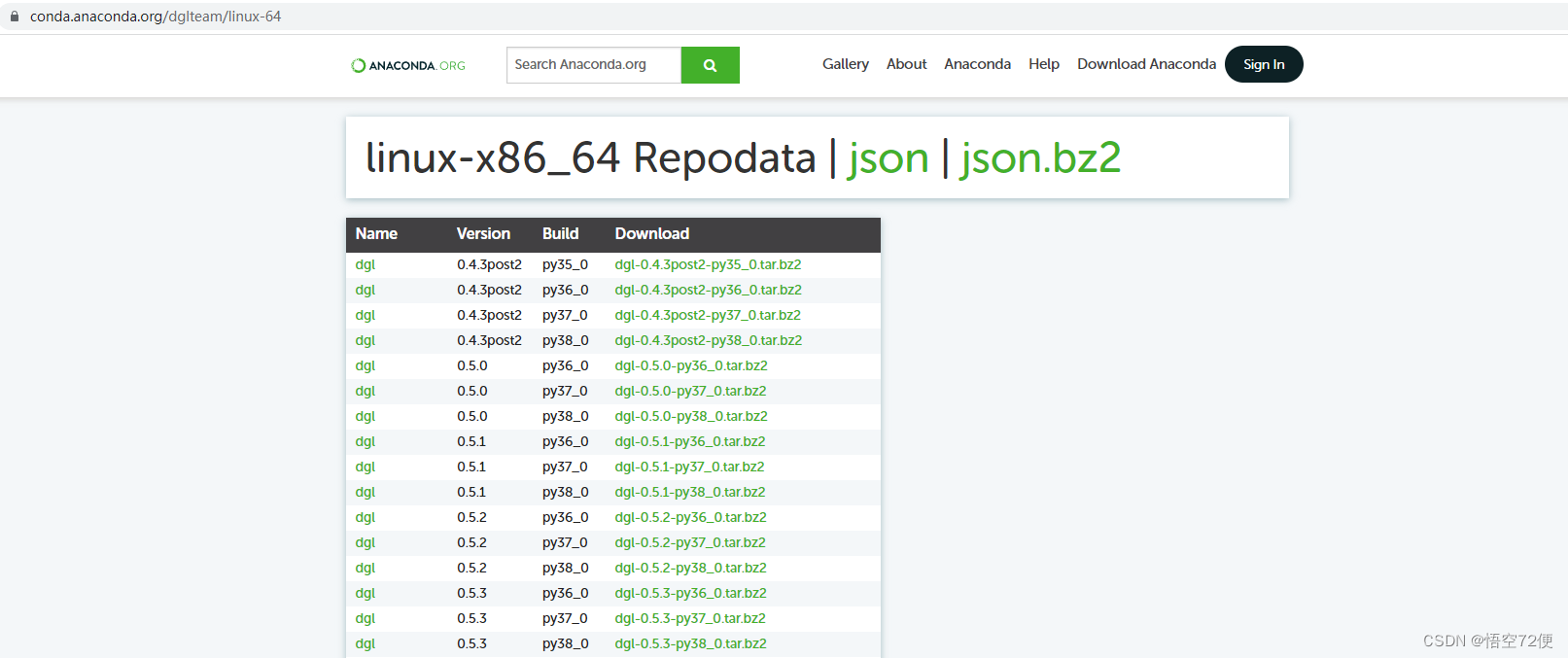This screenshot has height=658, width=1568.
Task: Open dgl name link in 0.5.3 py36_0 row
Action: click(x=366, y=593)
